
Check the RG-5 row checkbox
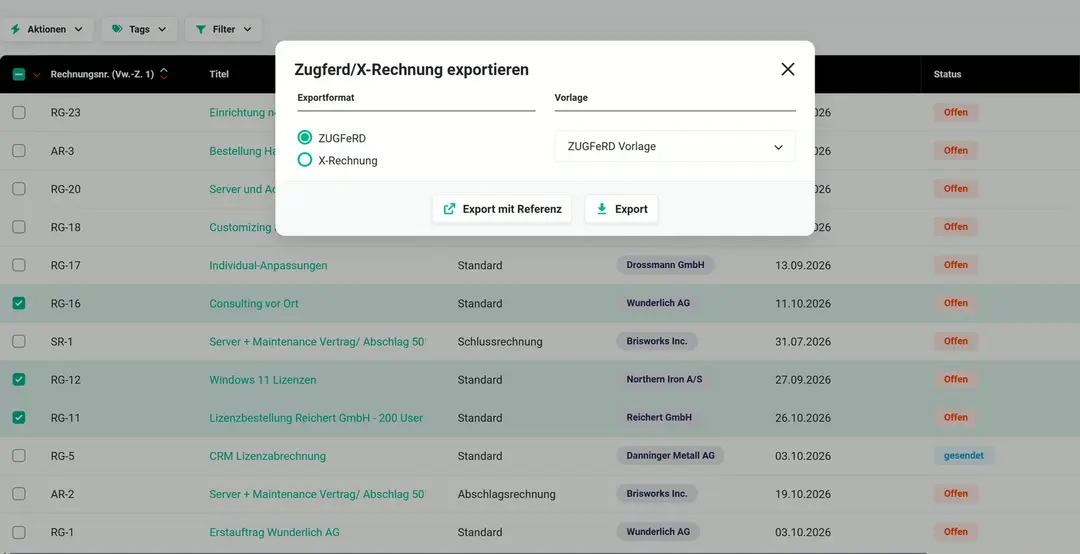19,455
